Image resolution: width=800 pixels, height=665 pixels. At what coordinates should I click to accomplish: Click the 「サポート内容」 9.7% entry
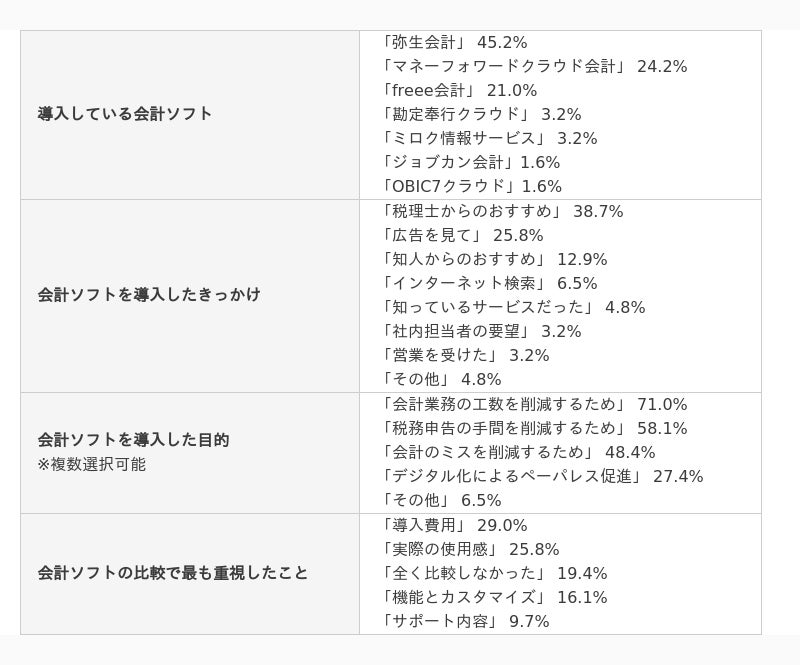[465, 621]
